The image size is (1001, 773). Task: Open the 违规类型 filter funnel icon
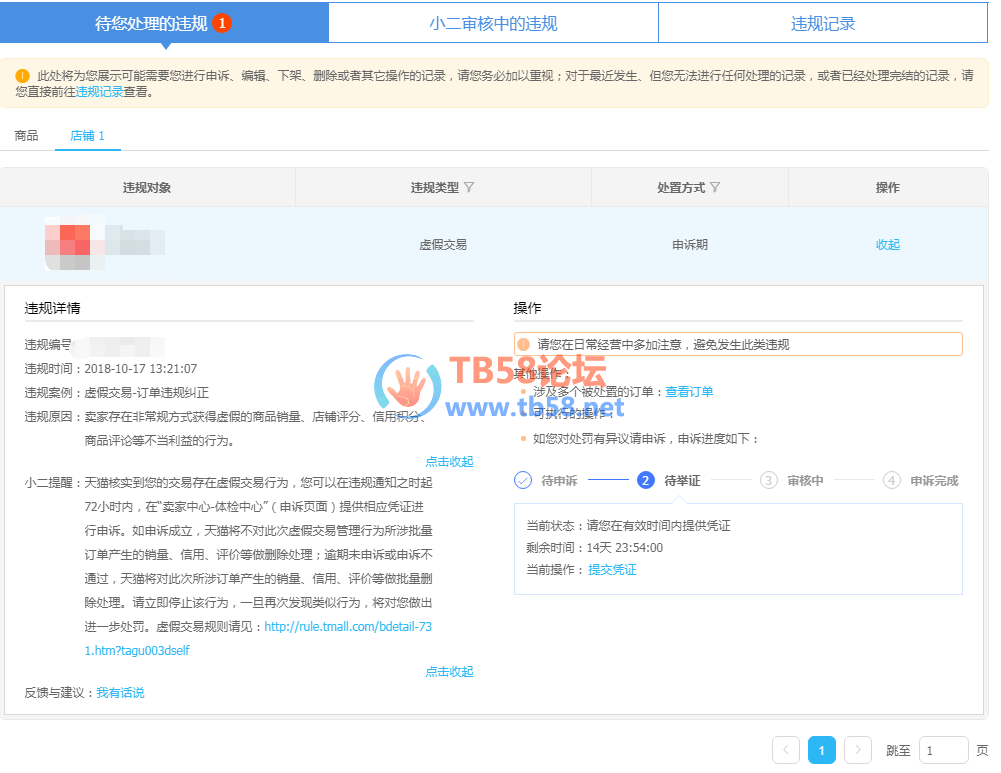(469, 187)
